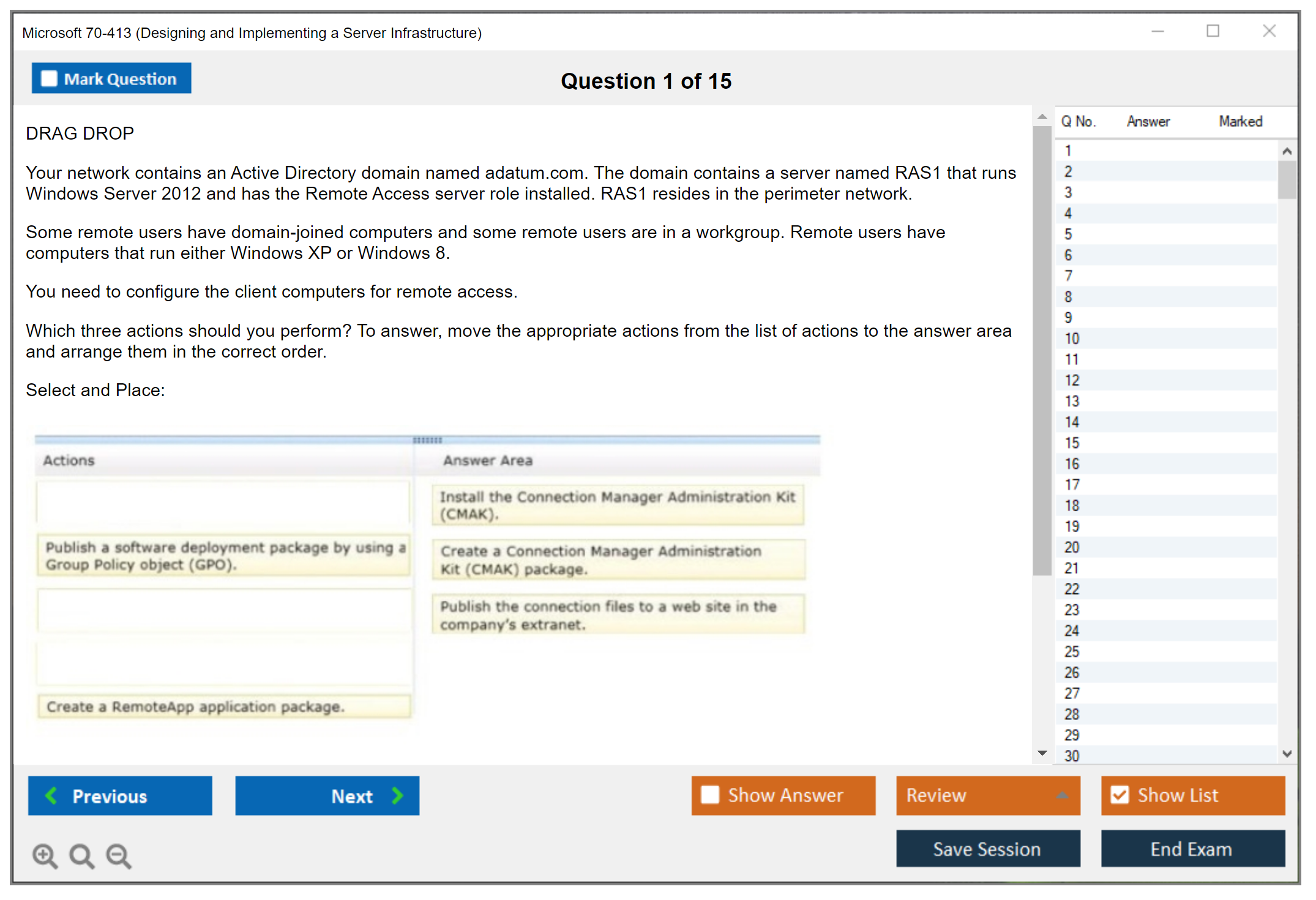The width and height of the screenshot is (1316, 900).
Task: Go to the Previous question
Action: coord(120,795)
